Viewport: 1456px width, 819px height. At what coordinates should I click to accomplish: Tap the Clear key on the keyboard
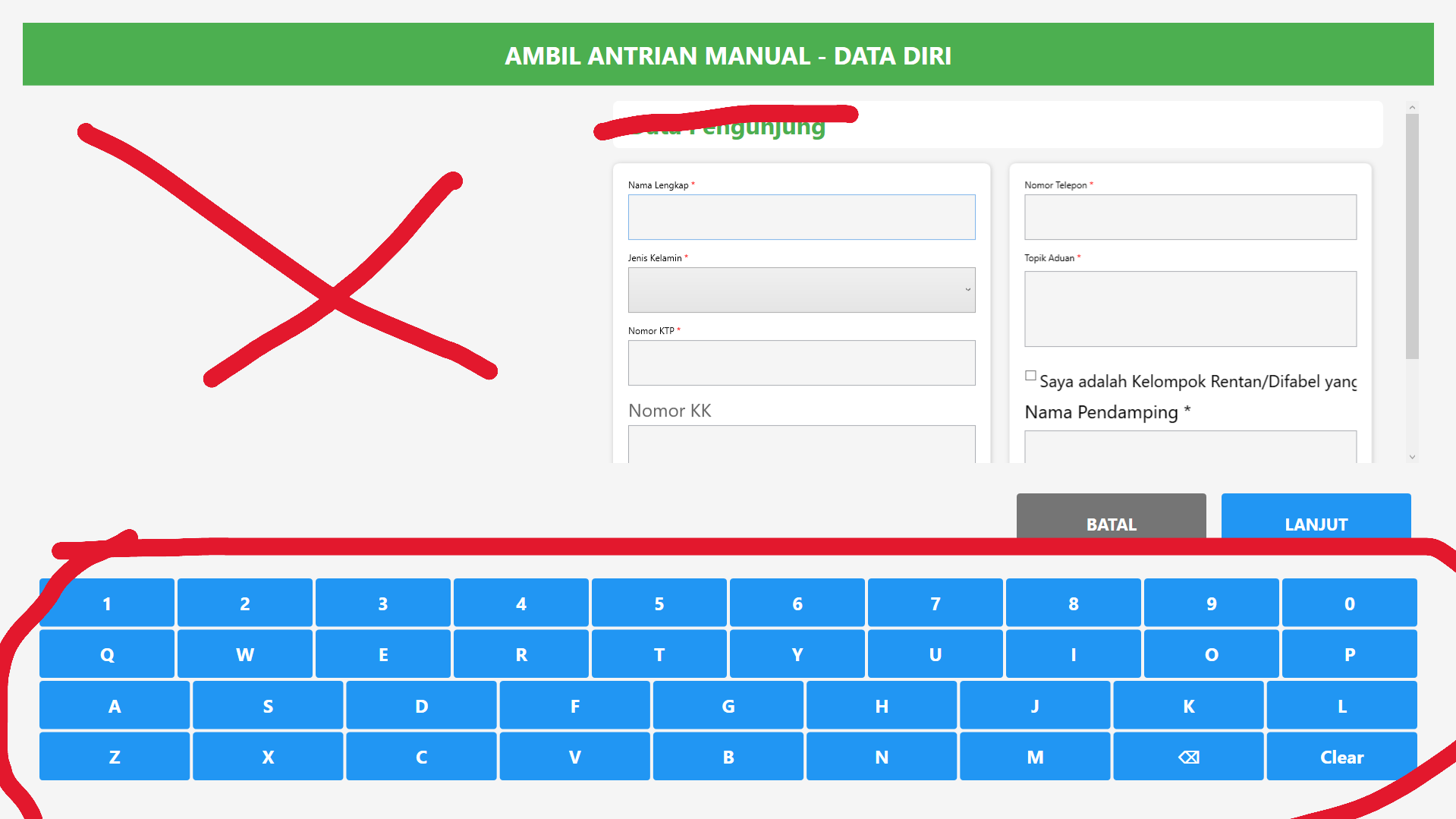click(1341, 757)
